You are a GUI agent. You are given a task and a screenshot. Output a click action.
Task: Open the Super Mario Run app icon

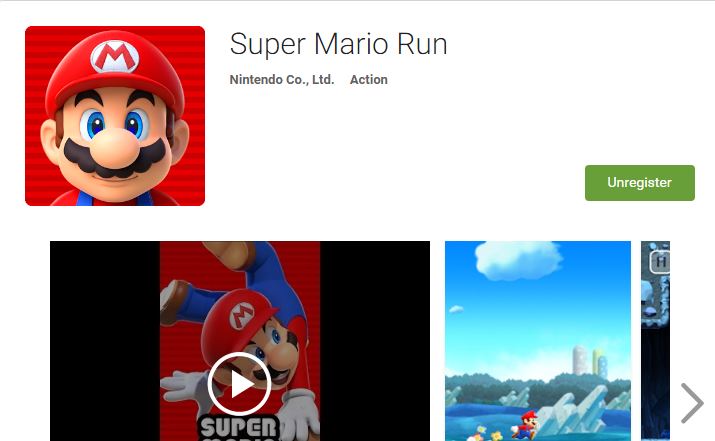click(x=115, y=116)
